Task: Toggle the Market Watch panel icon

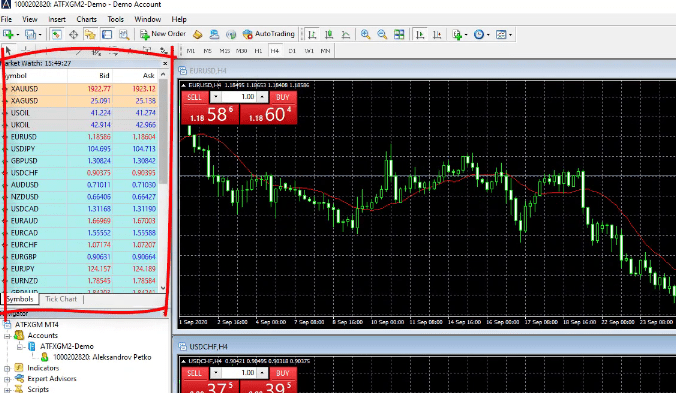Action: pos(56,34)
